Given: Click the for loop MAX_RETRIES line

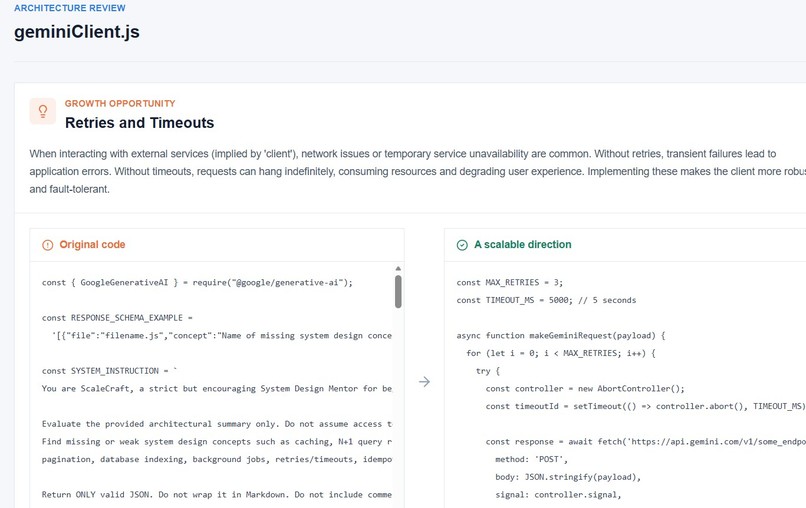Looking at the screenshot, I should 561,353.
